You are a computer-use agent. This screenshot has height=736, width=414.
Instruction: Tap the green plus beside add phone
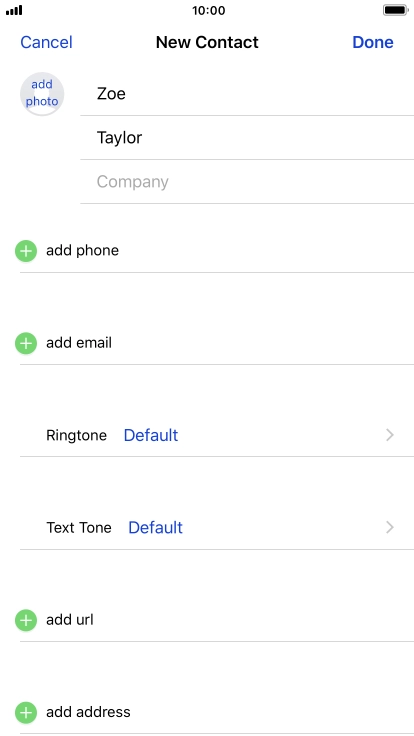point(26,251)
